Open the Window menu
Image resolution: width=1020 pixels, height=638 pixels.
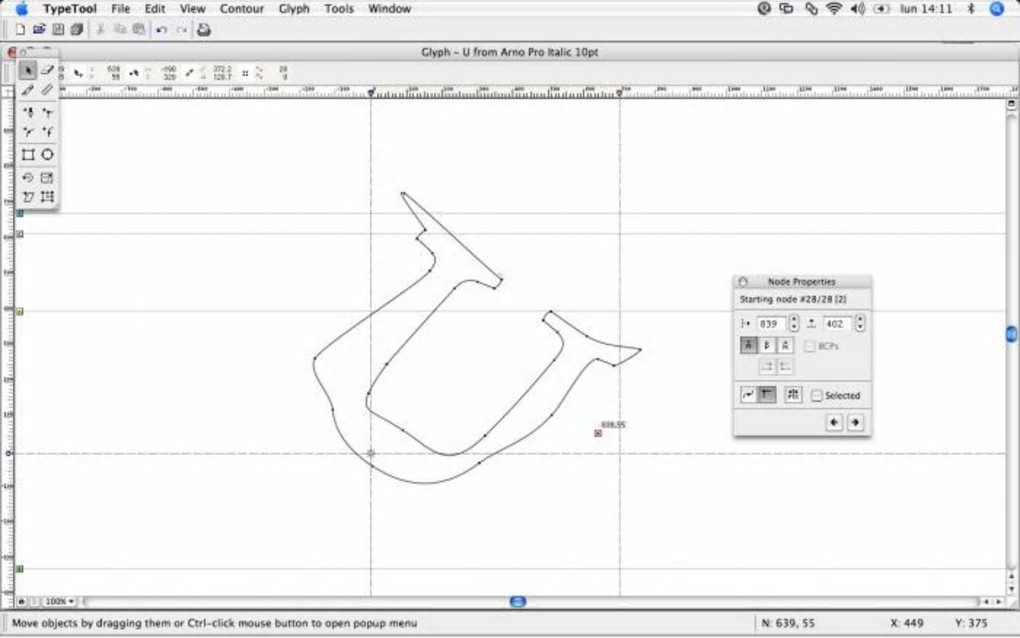[x=390, y=8]
